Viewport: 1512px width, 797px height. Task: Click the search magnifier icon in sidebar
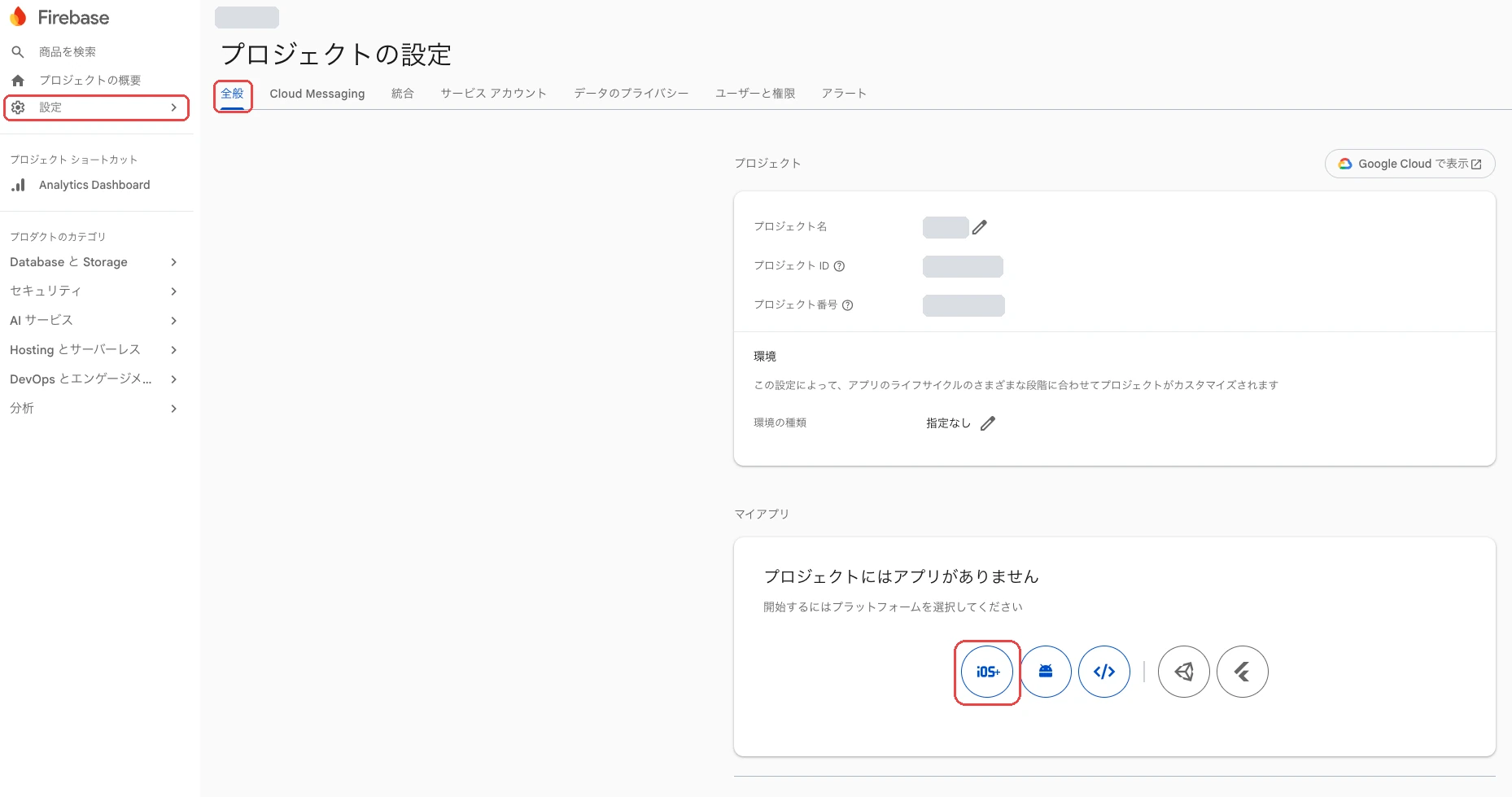(x=18, y=52)
